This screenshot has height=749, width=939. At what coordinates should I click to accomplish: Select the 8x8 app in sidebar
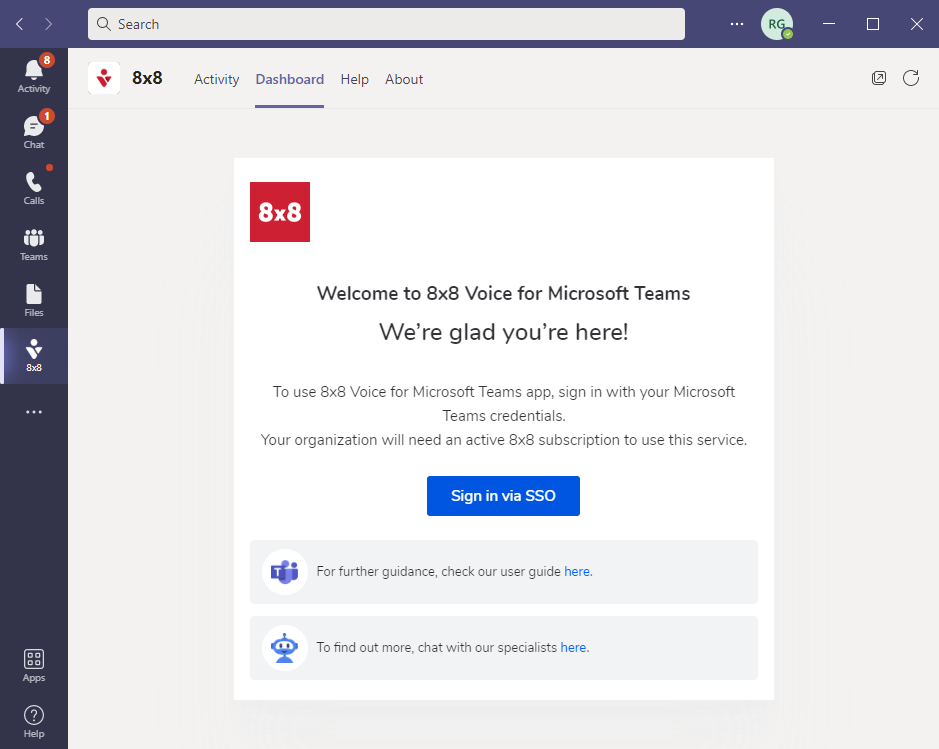point(34,356)
